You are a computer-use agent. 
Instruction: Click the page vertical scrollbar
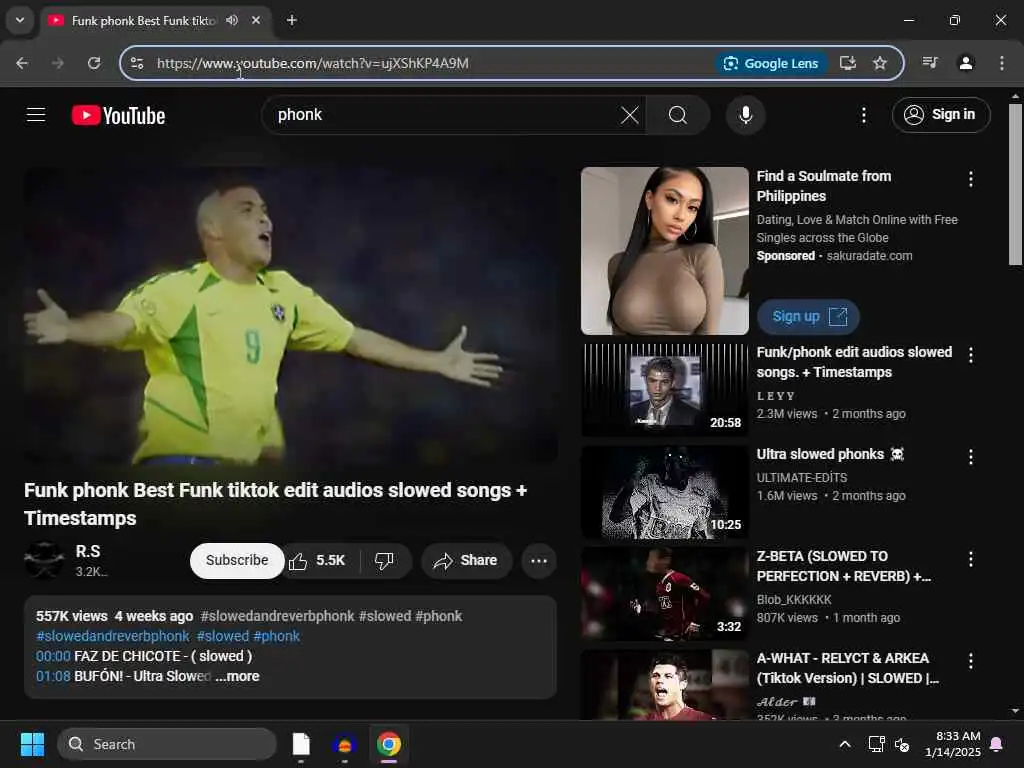[1015, 184]
